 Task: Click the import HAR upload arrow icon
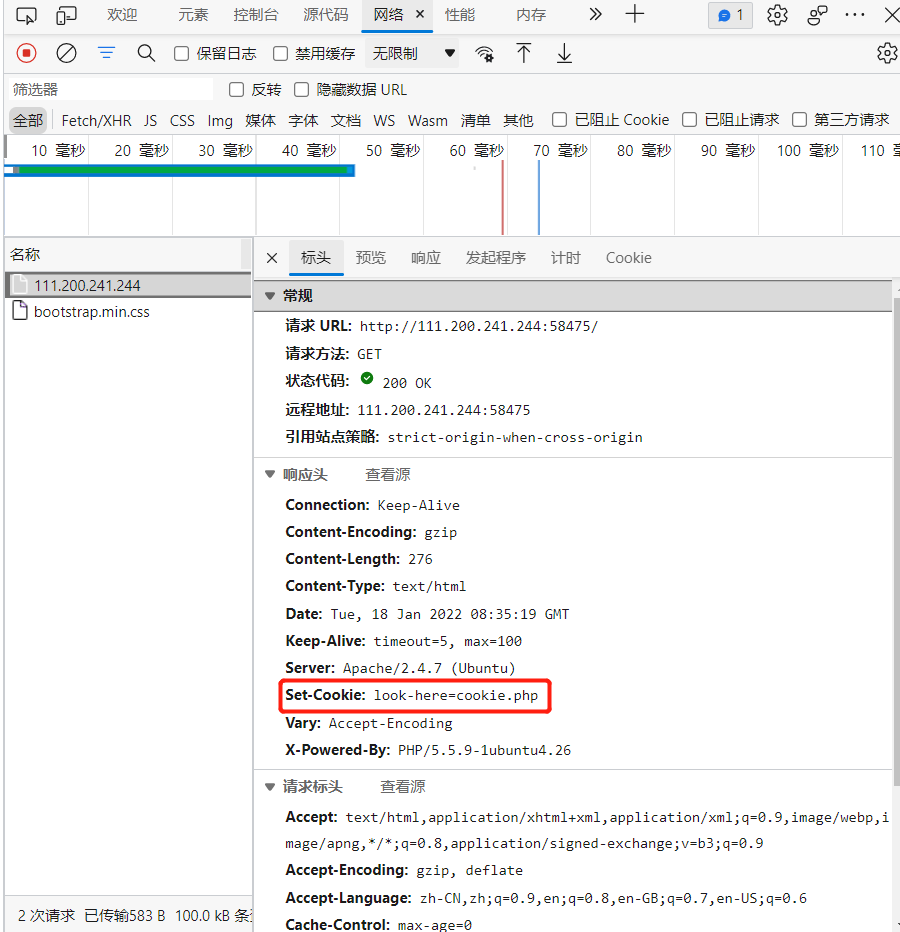524,54
